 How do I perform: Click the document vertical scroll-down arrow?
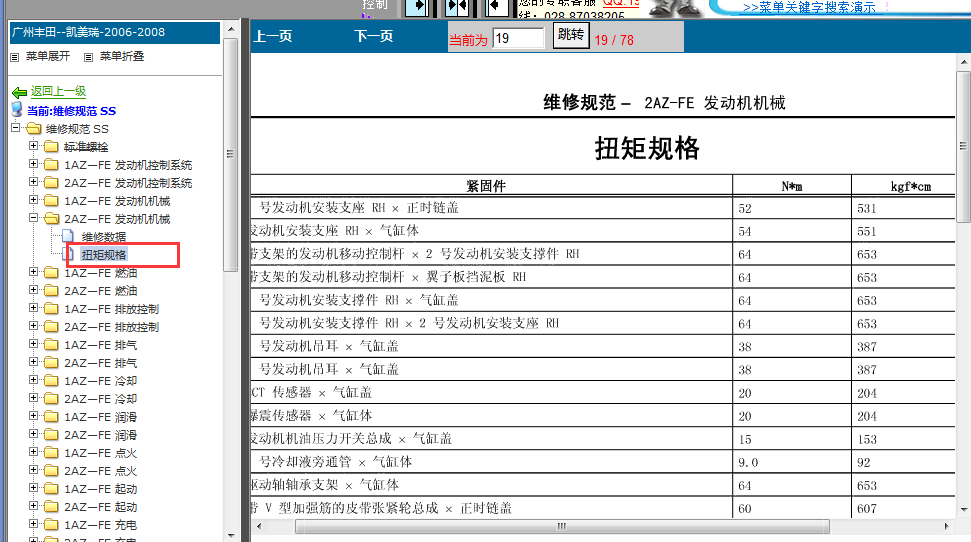(964, 510)
